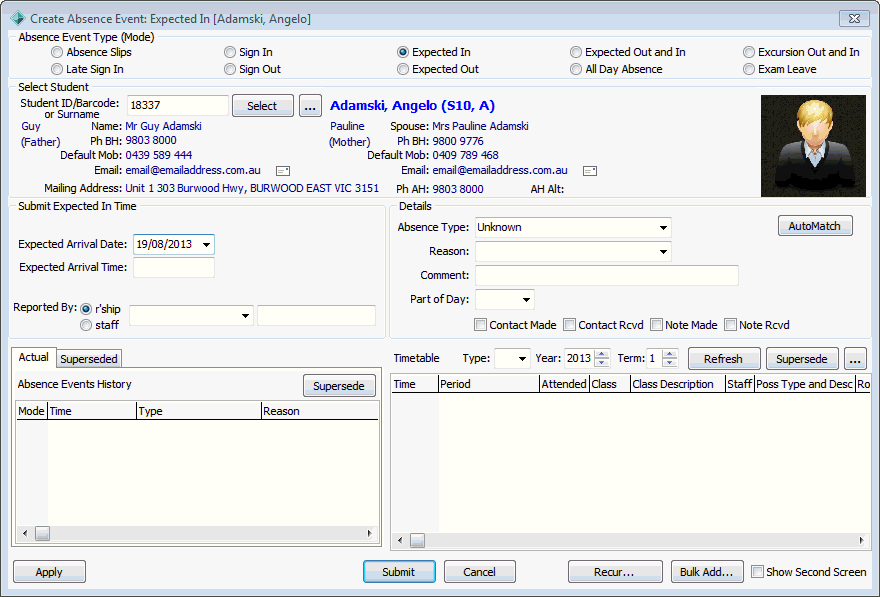Click ellipsis button next to timetable Supersede
The height and width of the screenshot is (597, 880).
[x=855, y=359]
